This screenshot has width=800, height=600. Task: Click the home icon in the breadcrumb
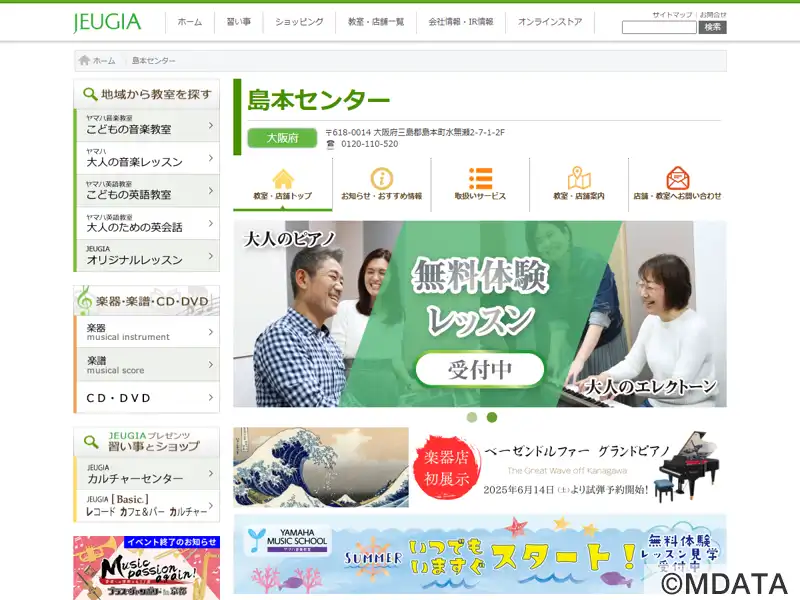(x=84, y=60)
